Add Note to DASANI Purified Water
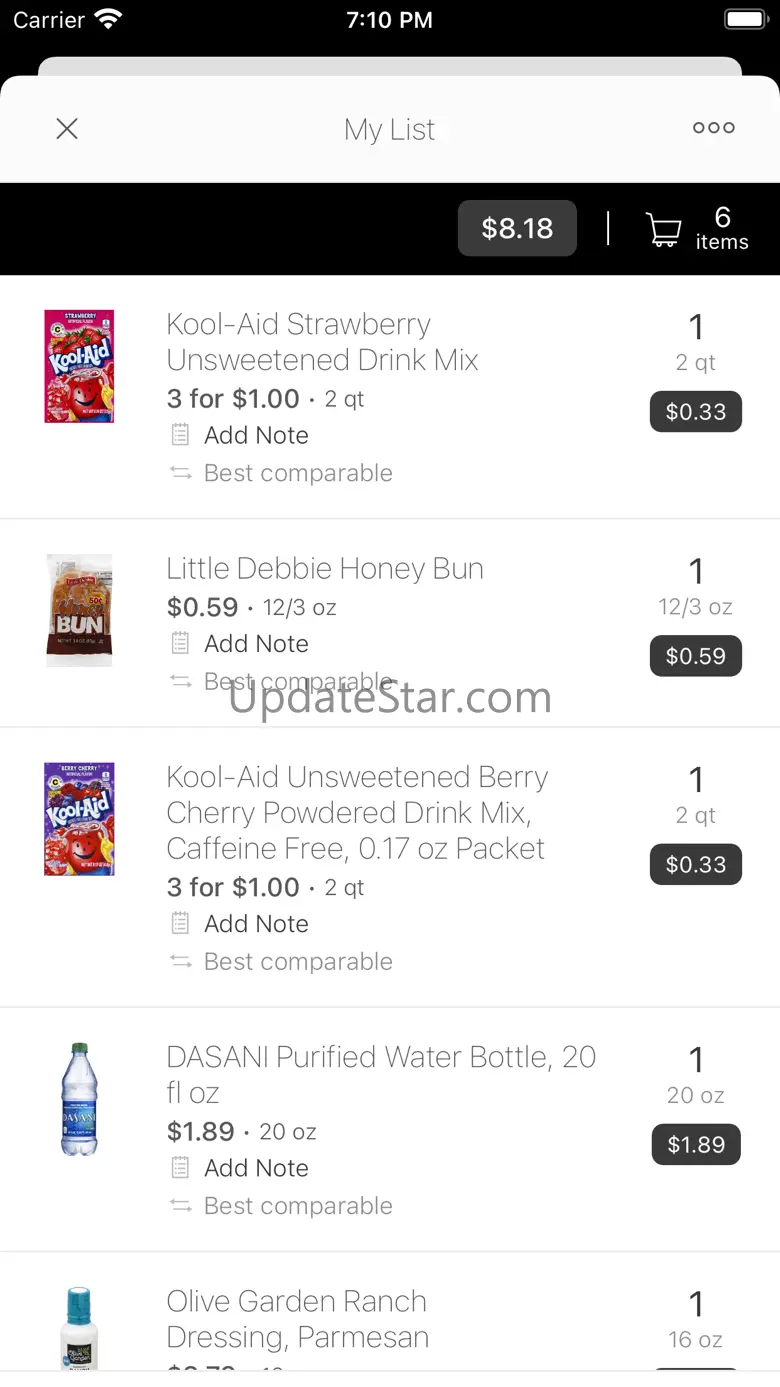The width and height of the screenshot is (780, 1387). 256,1168
